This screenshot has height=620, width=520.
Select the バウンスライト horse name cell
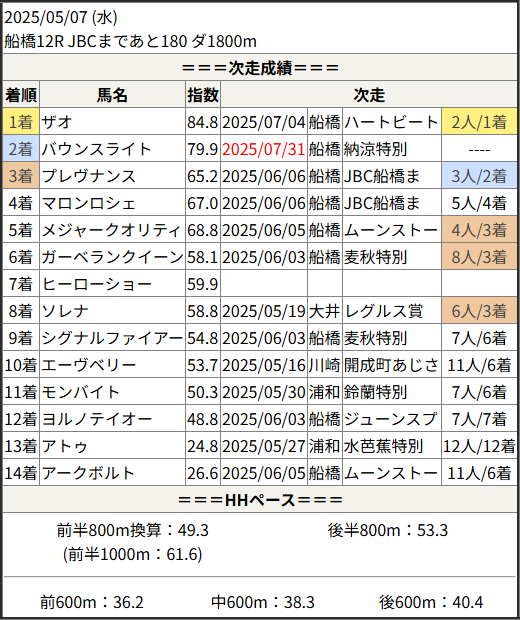tap(112, 149)
